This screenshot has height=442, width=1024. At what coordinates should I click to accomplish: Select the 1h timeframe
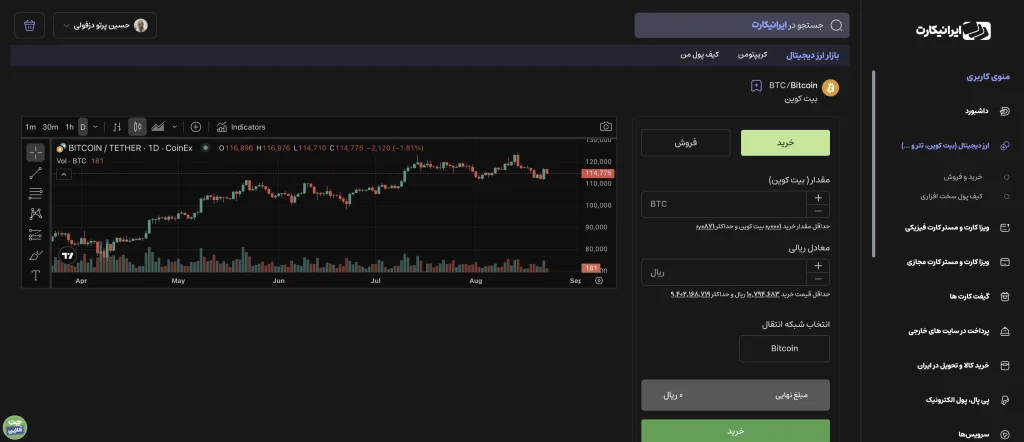69,127
